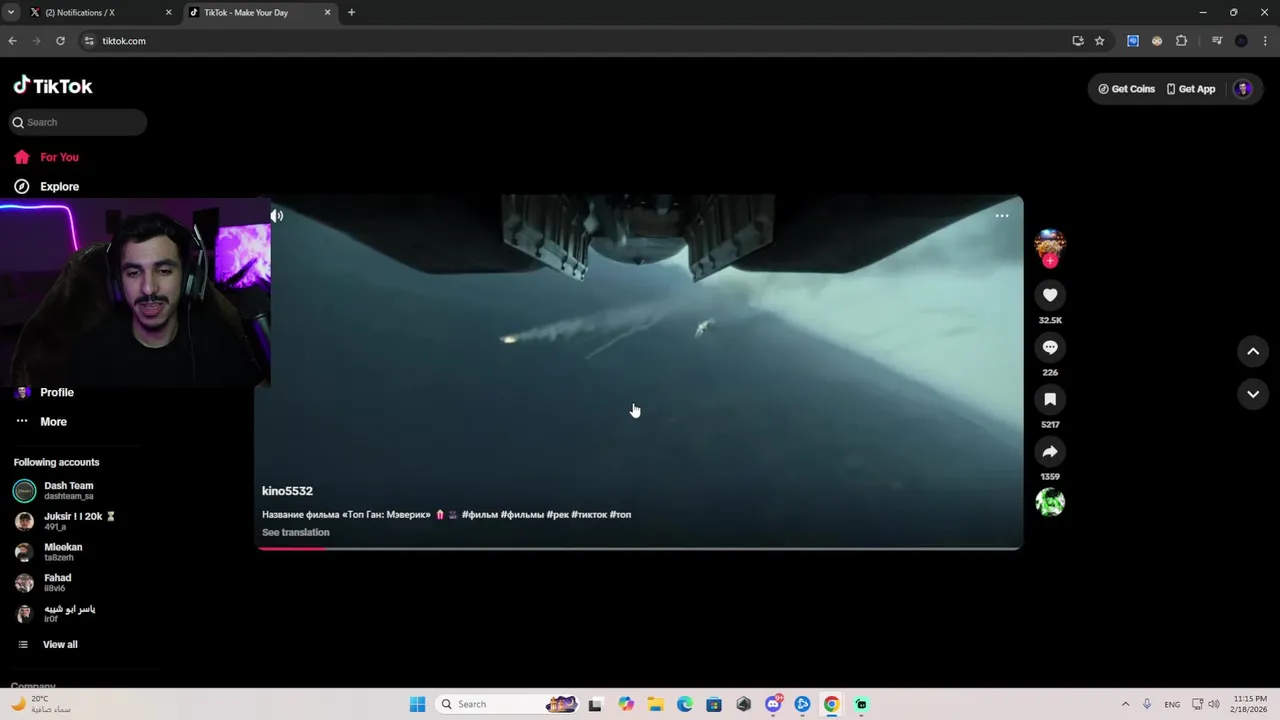
Task: Open the weather widget showing 20°C
Action: (42, 704)
